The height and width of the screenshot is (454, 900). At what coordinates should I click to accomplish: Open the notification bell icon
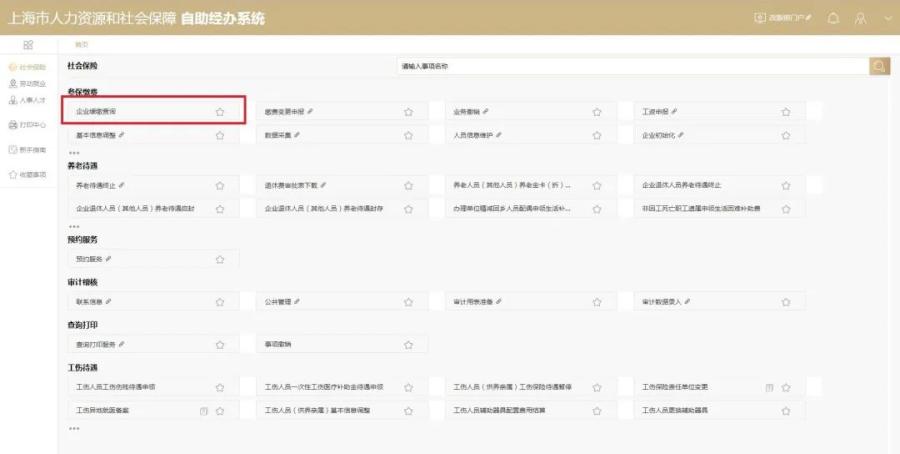click(x=833, y=18)
